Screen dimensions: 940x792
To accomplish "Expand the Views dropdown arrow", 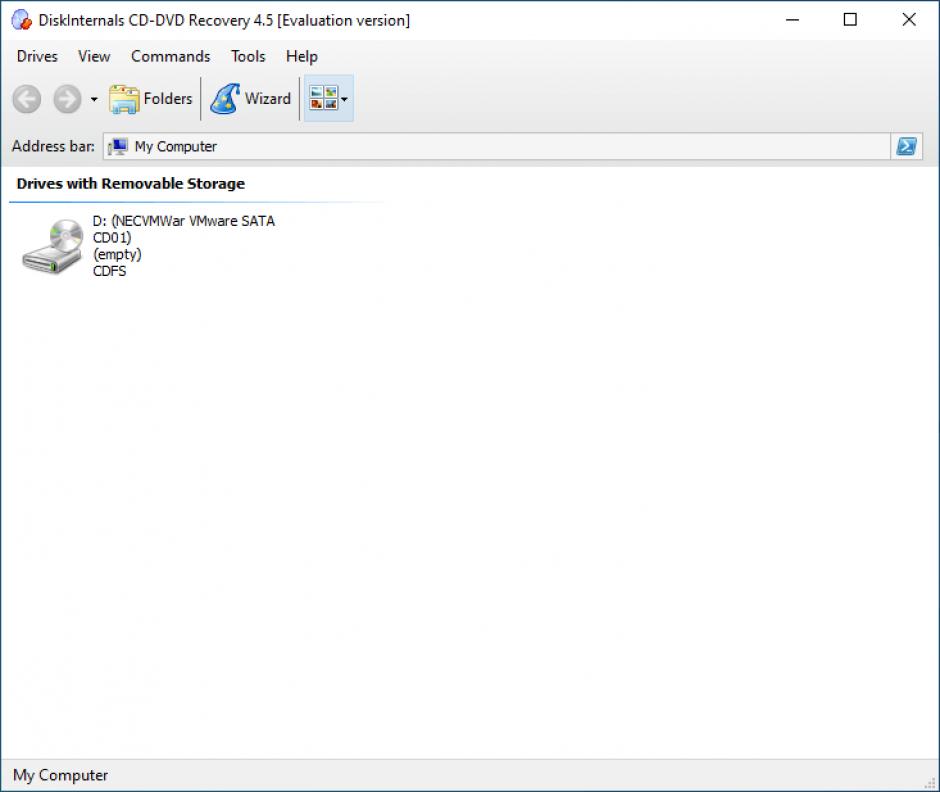I will (345, 99).
